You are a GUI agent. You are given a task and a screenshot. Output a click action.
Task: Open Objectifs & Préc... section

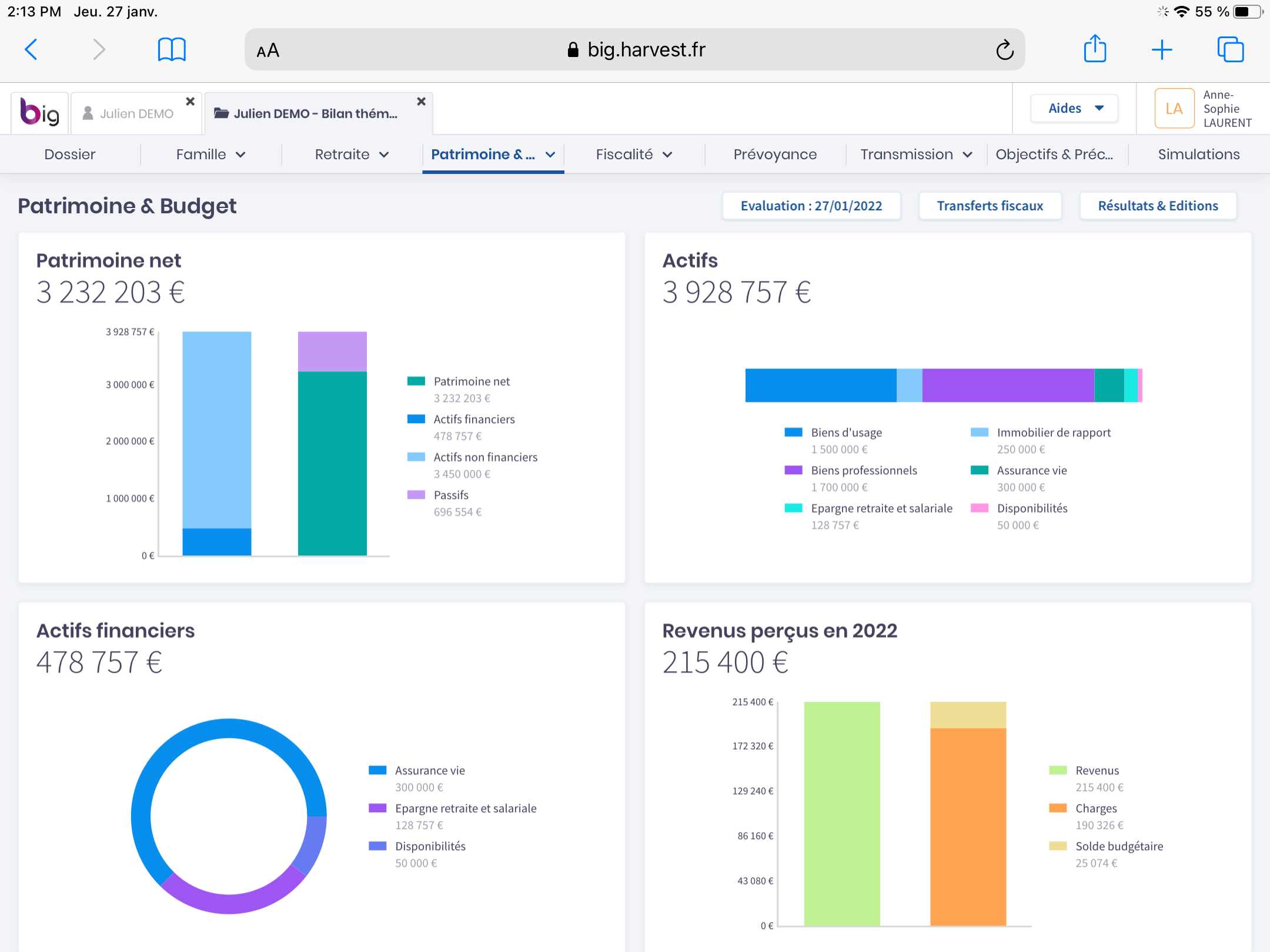[x=1054, y=155]
